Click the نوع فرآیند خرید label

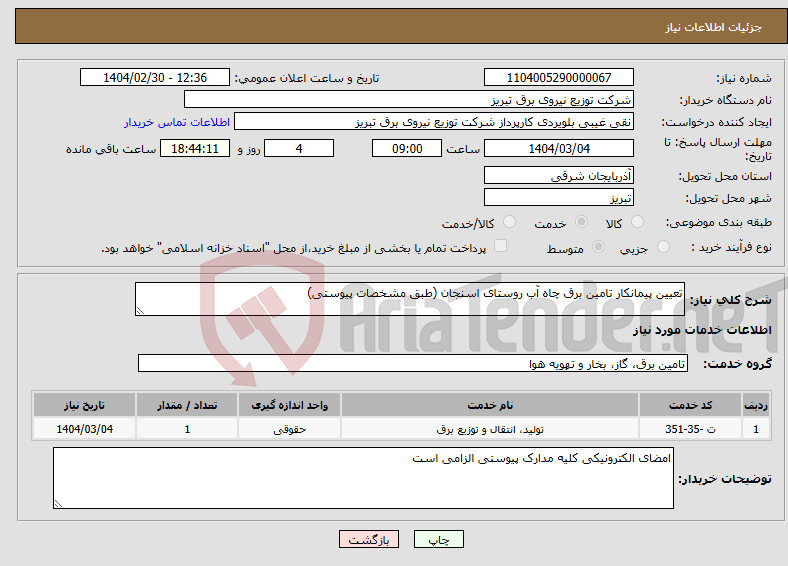click(x=732, y=247)
